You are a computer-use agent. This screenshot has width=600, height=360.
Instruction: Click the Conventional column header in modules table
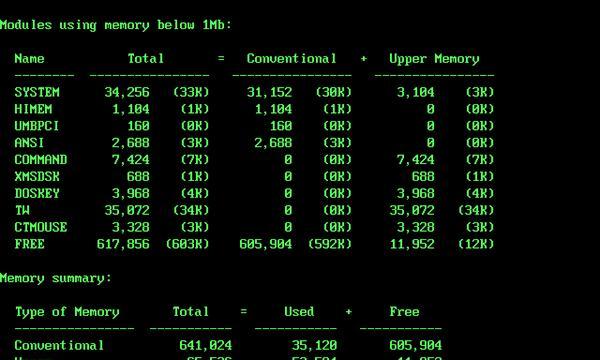(x=292, y=59)
